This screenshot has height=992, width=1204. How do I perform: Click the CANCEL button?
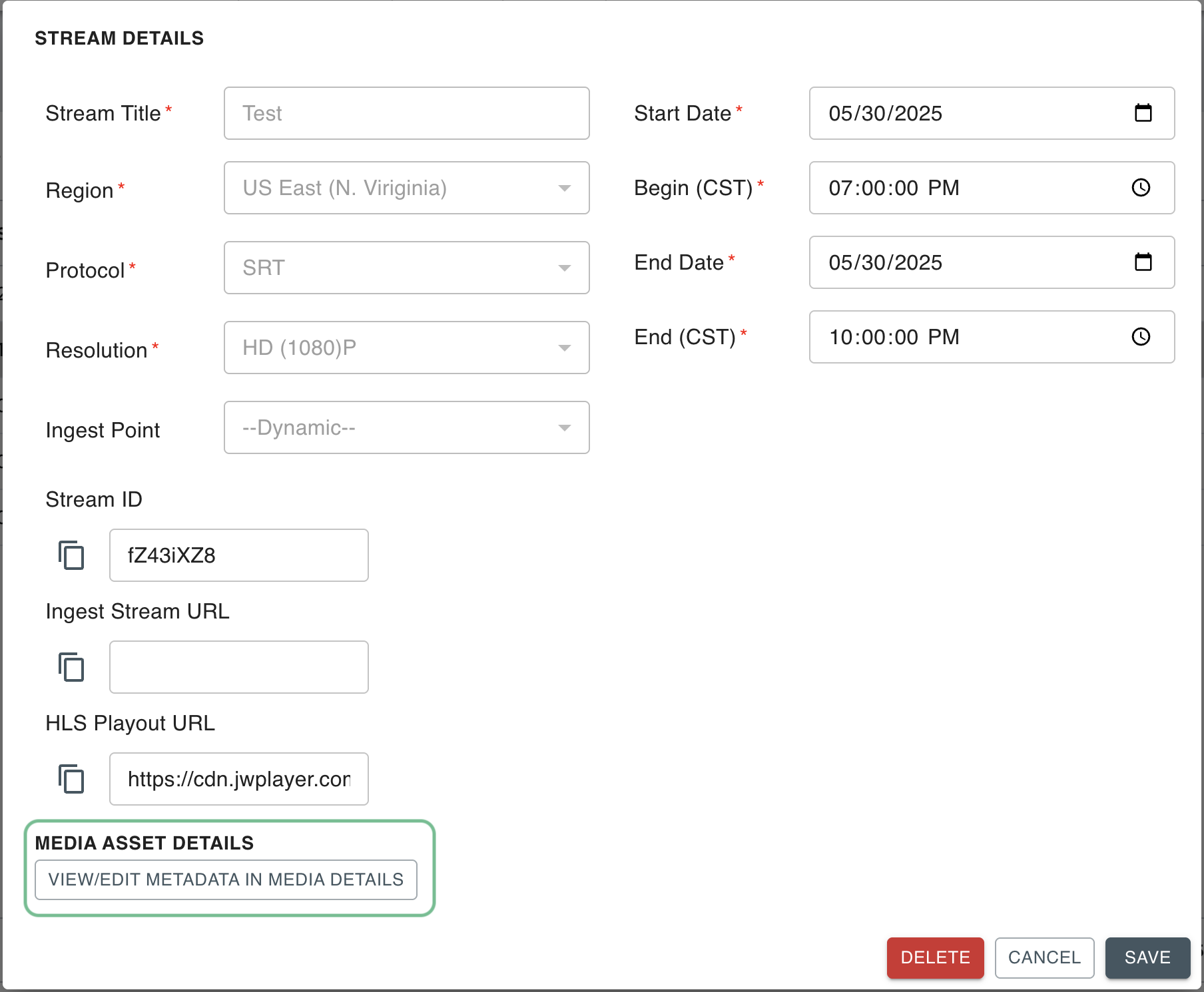pyautogui.click(x=1044, y=957)
